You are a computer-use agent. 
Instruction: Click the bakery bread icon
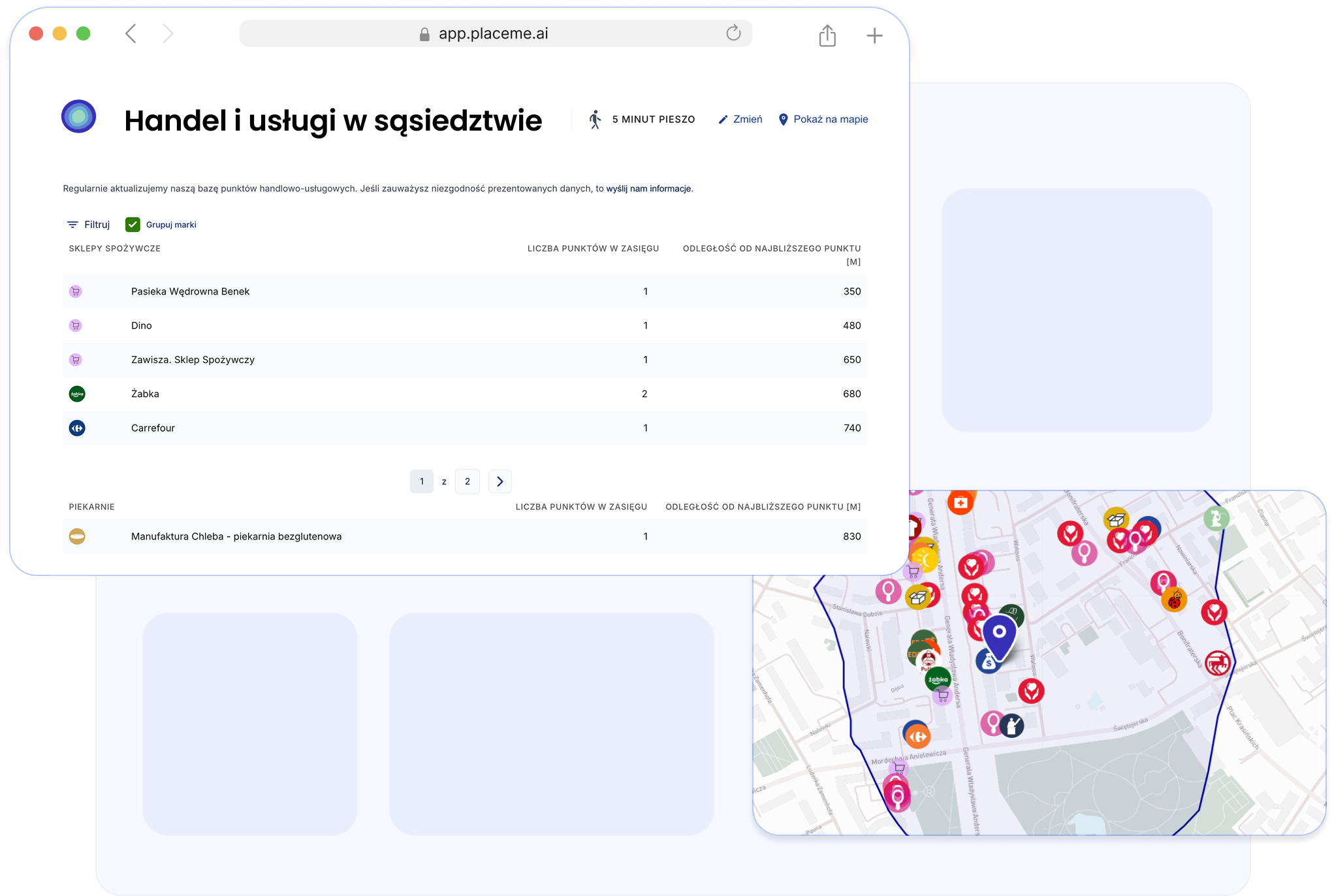point(77,536)
